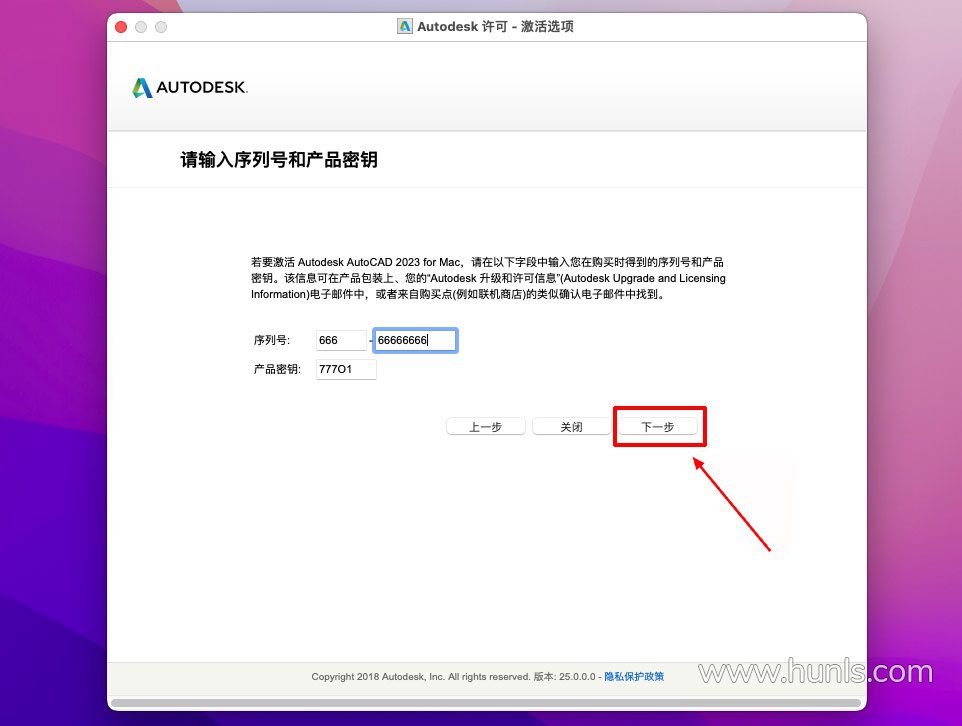Focus the serial number prefix field 666
Screen dimensions: 962x726
point(341,340)
